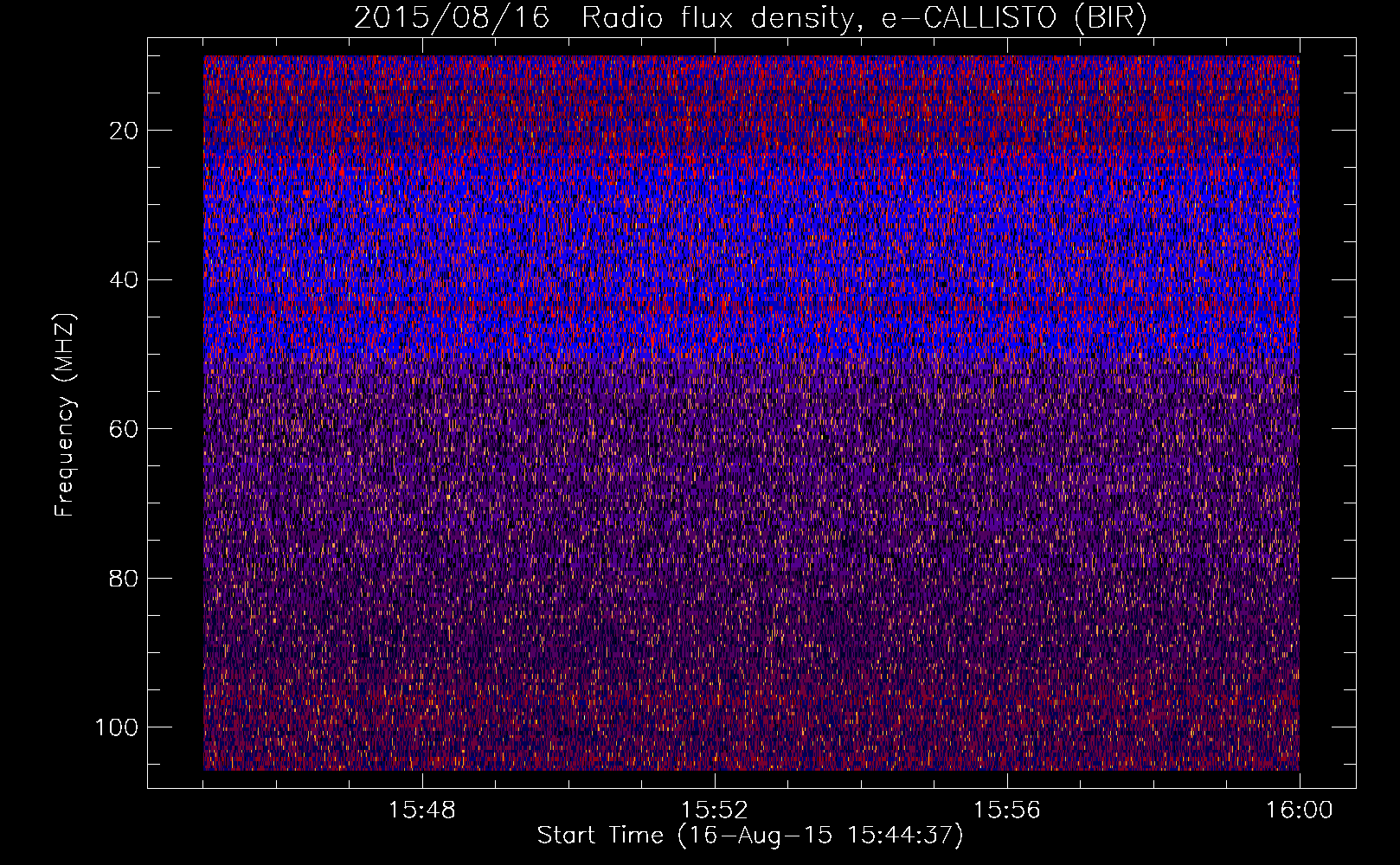Select the 15:56 time axis label
The image size is (1400, 865).
pyautogui.click(x=1006, y=811)
